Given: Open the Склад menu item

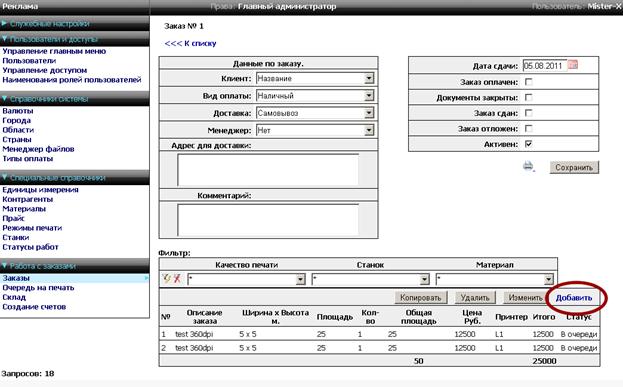Looking at the screenshot, I should 14,297.
